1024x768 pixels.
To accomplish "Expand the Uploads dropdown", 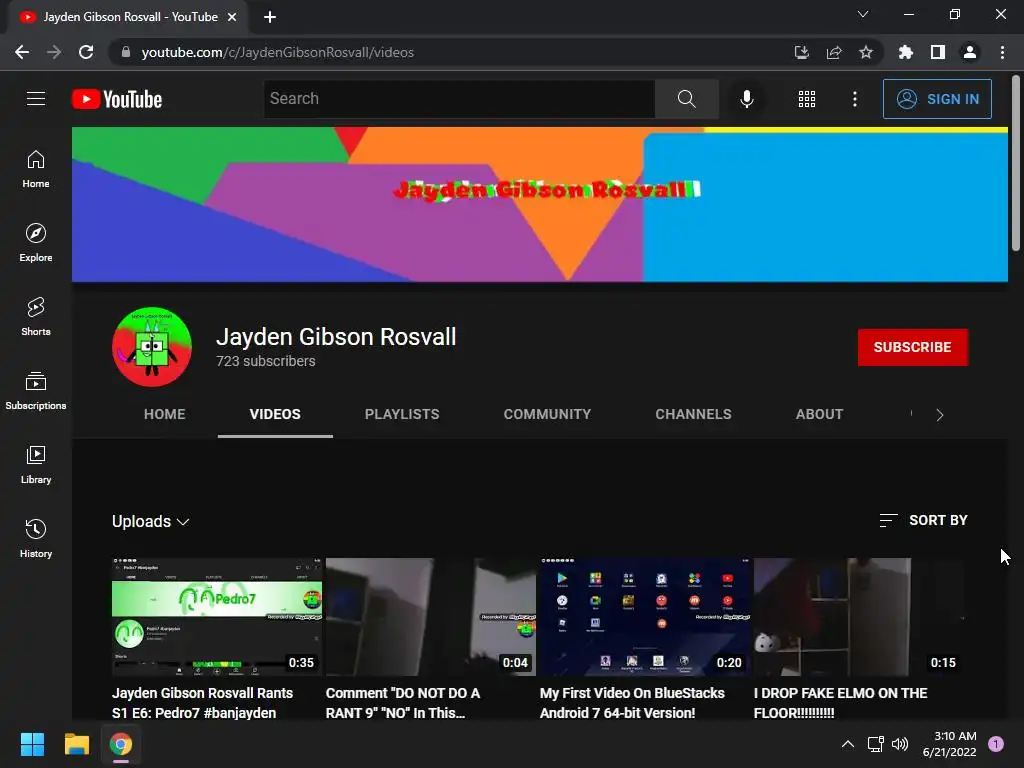I will coord(151,521).
